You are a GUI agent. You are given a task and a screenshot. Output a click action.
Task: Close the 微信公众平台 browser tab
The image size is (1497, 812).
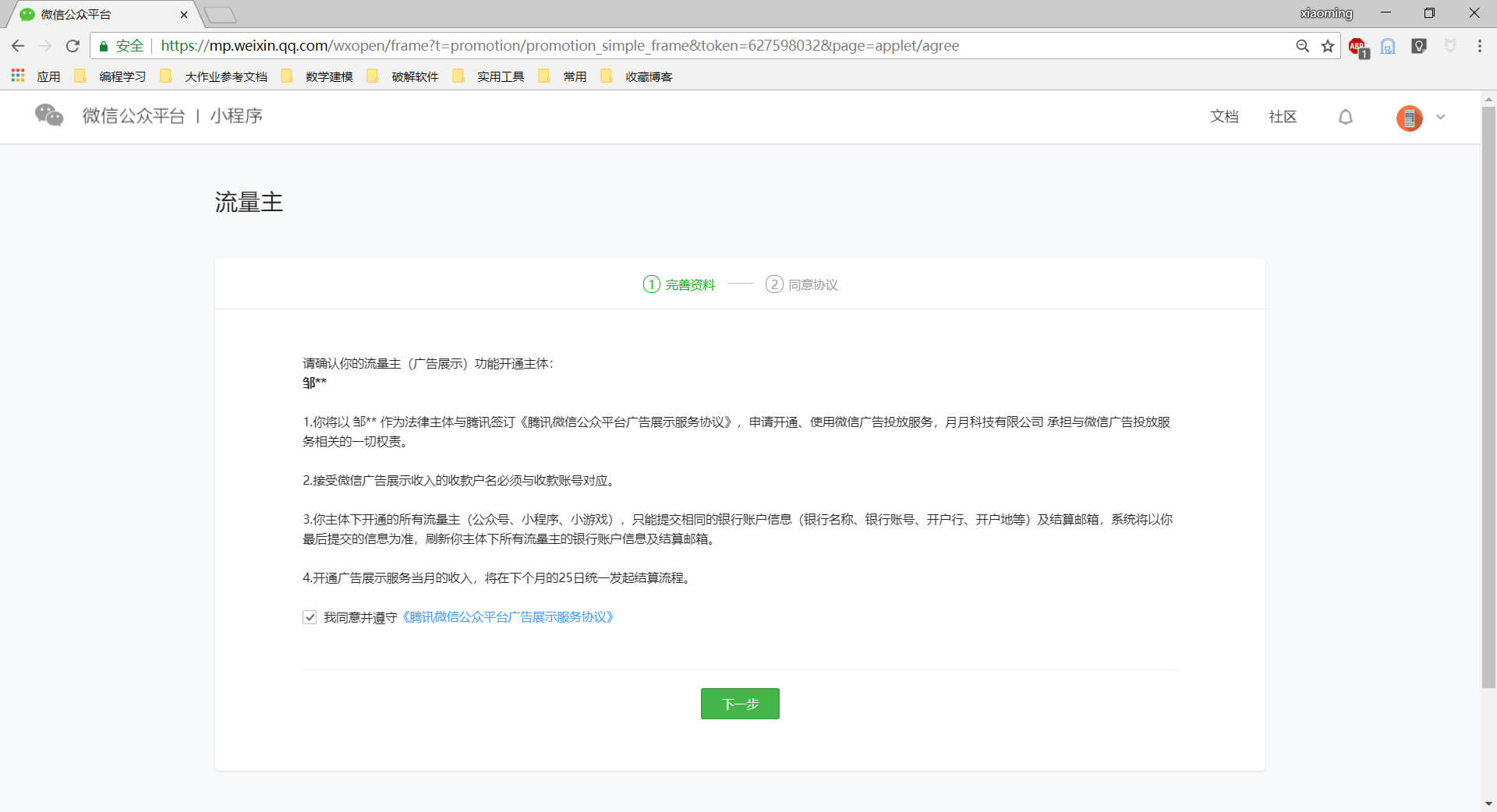(x=184, y=14)
